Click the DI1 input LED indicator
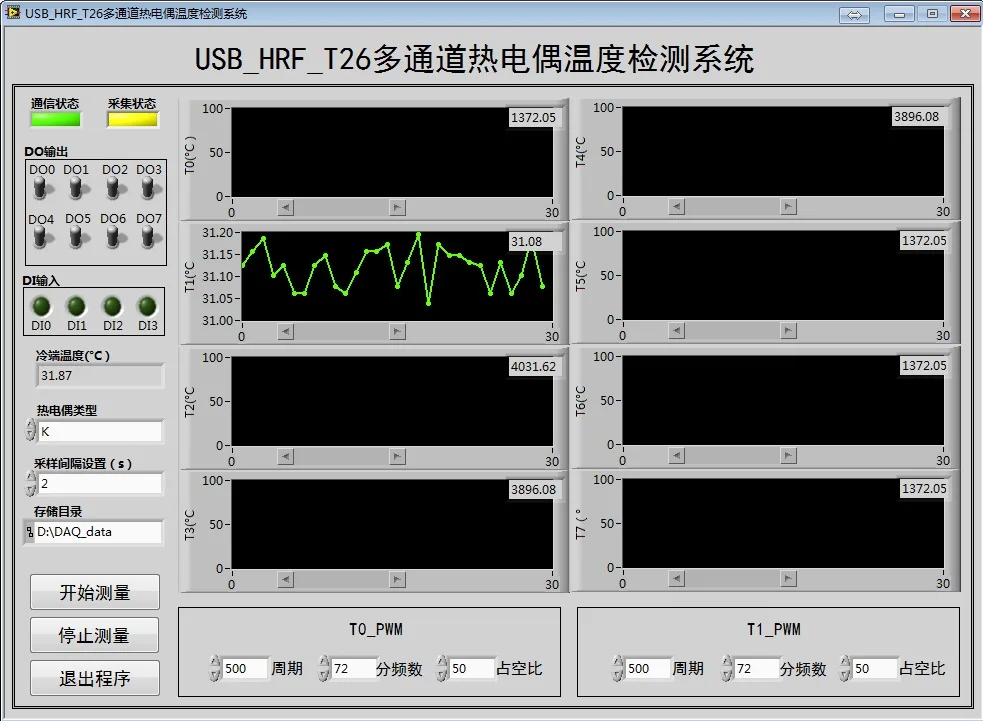 (x=76, y=307)
